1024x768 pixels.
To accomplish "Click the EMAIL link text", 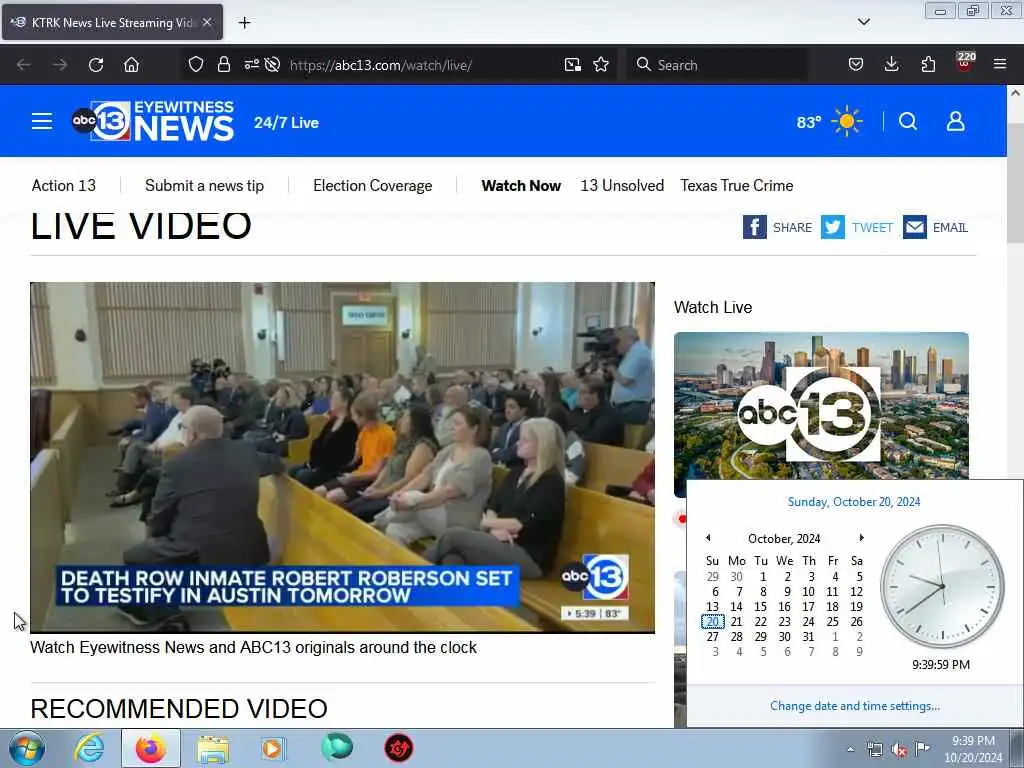I will pos(950,227).
